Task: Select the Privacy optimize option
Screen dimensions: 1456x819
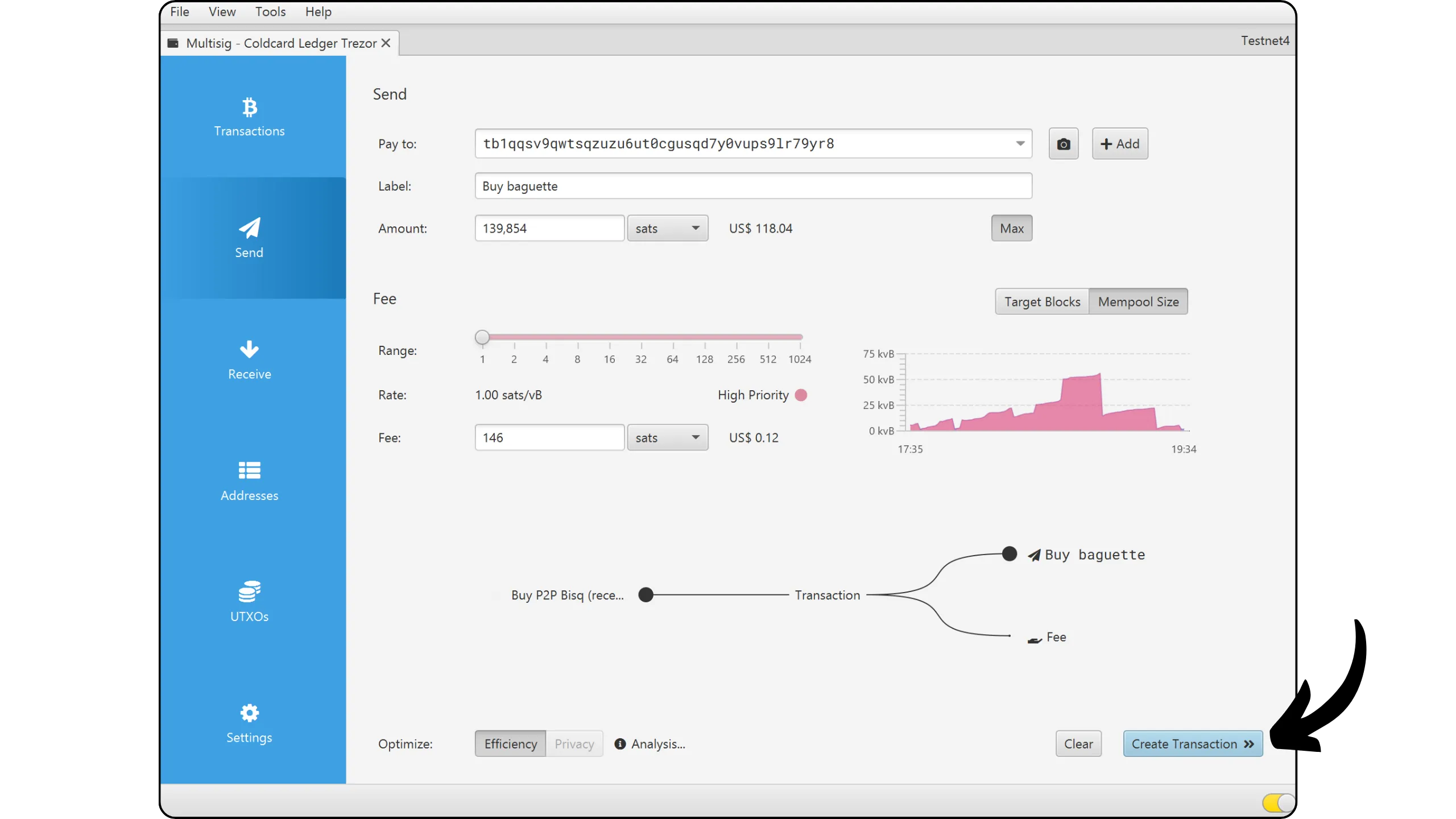Action: (x=574, y=744)
